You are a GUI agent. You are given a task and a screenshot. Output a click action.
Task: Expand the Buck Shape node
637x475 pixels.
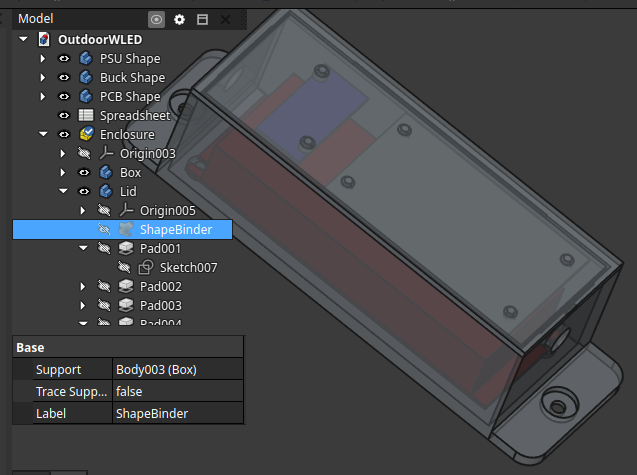43,77
